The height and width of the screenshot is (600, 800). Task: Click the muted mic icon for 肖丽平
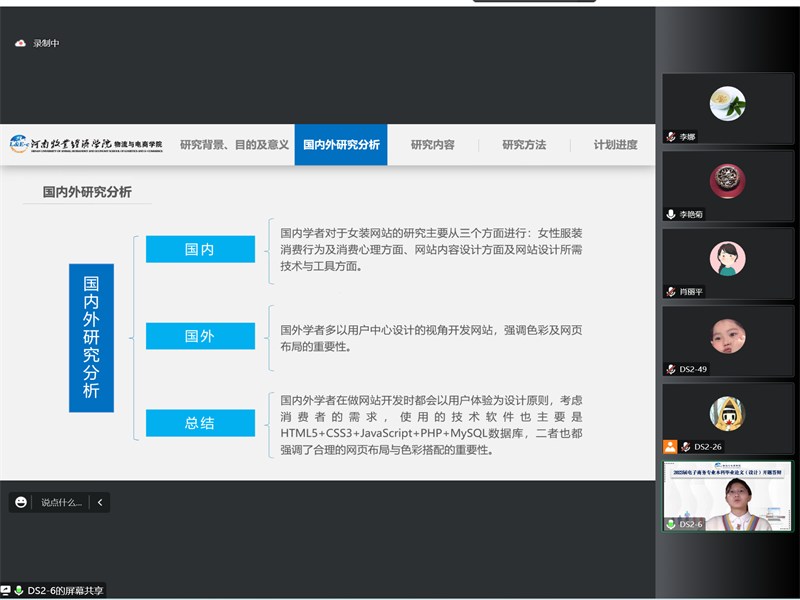[671, 292]
